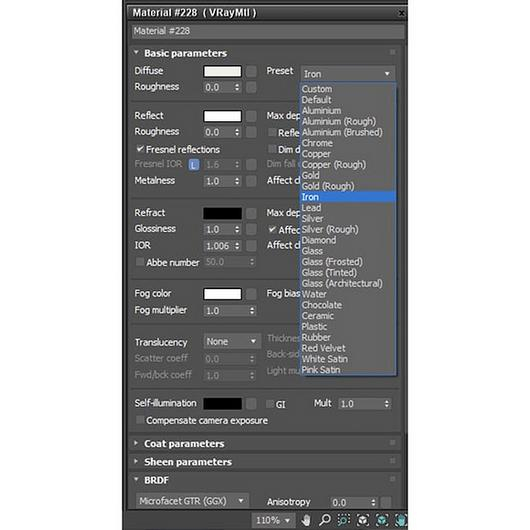Select the Diamond preset
530x530 pixels.
(348, 240)
